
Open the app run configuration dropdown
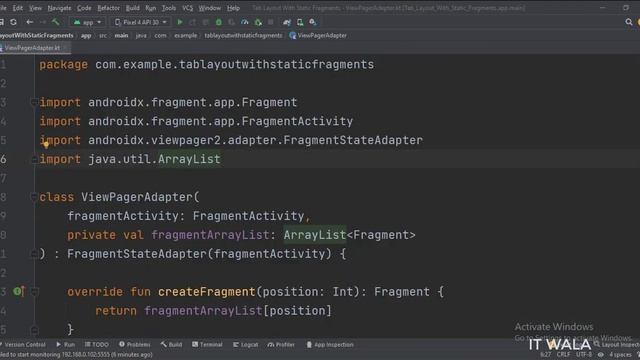(x=87, y=22)
